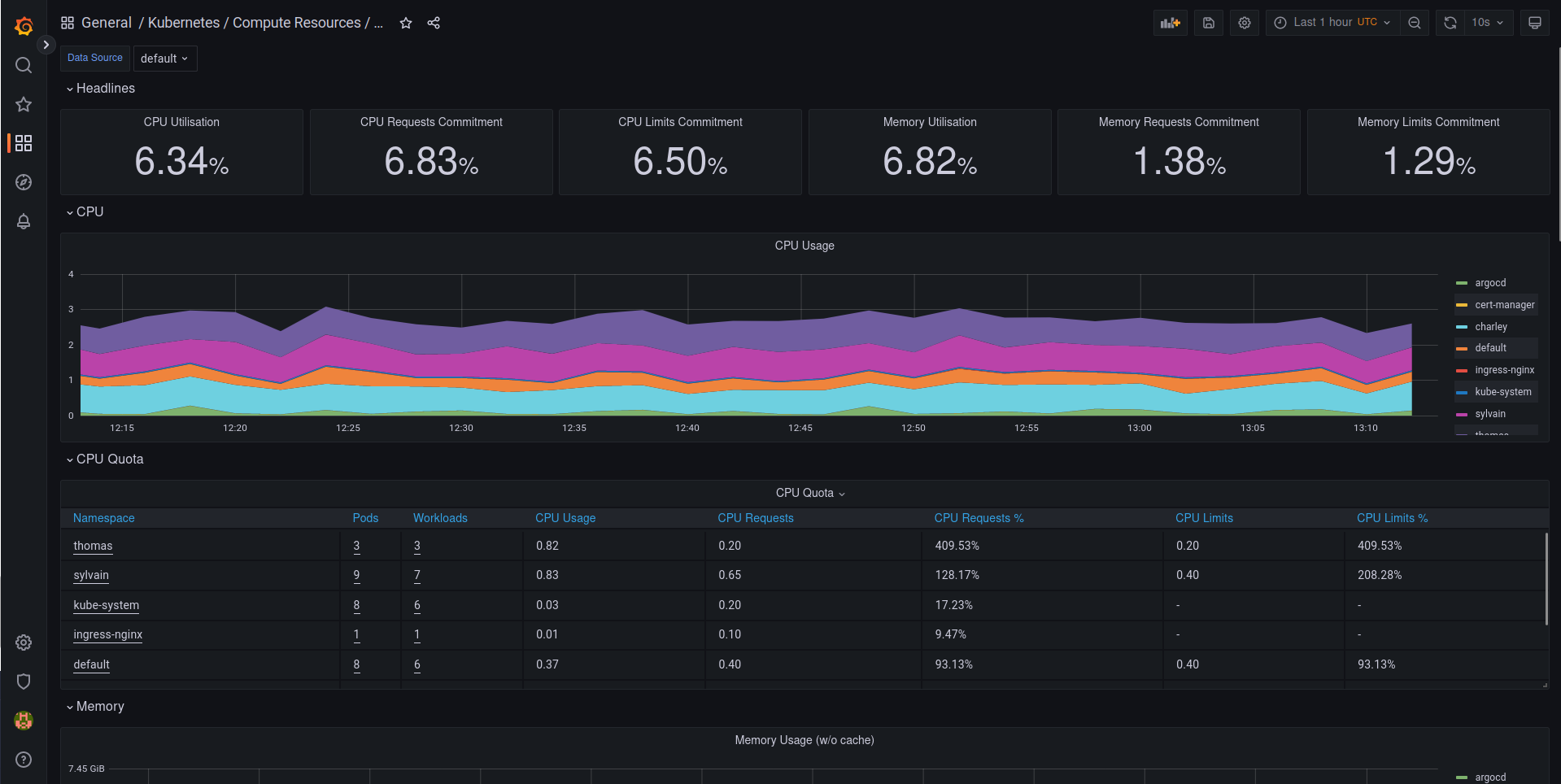Click the charley cyan color swatch
This screenshot has width=1561, height=784.
coord(1461,327)
